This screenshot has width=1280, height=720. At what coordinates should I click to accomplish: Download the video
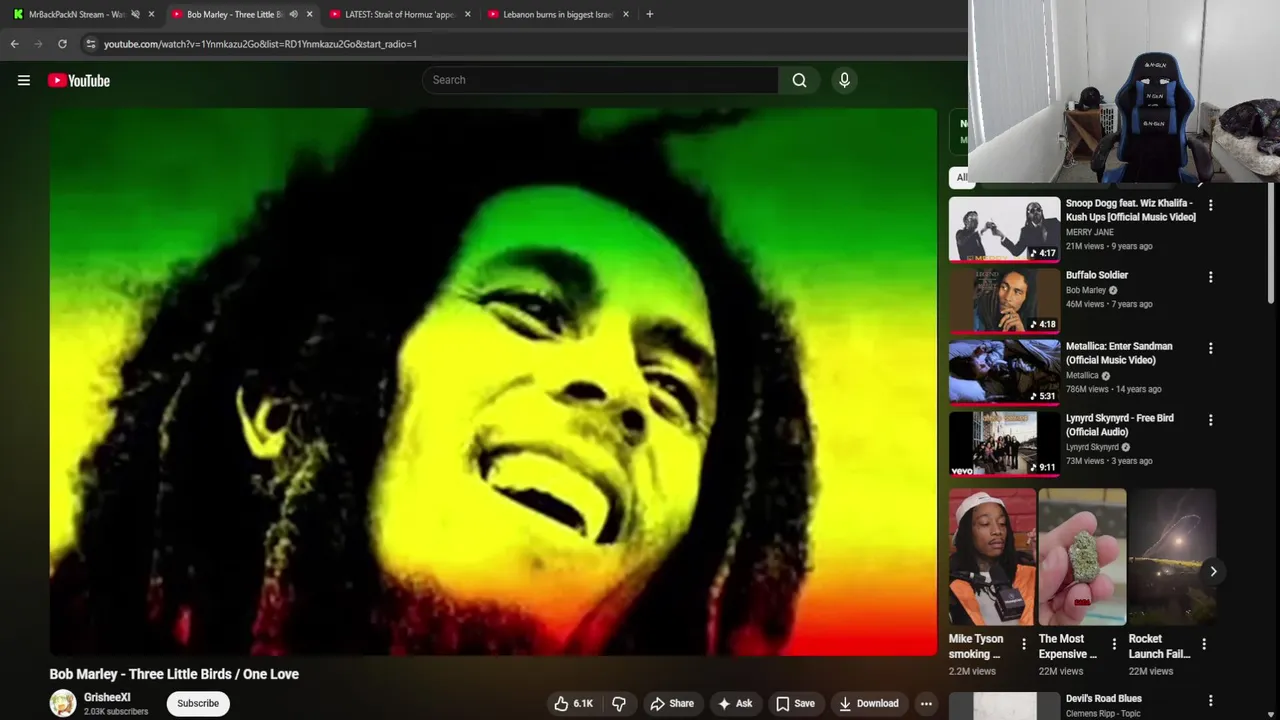(869, 703)
